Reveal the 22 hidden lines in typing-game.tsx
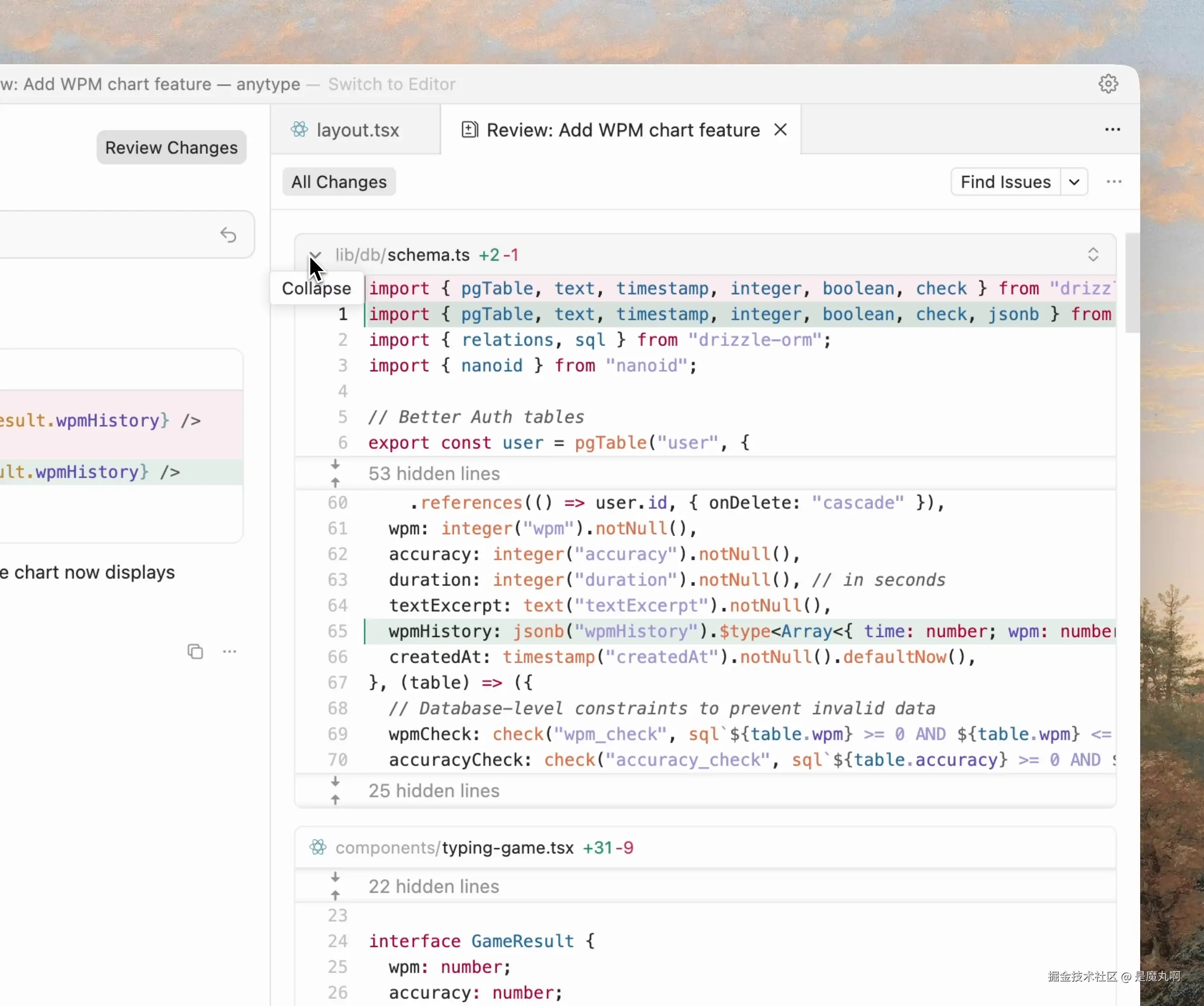The image size is (1204, 1006). point(433,886)
